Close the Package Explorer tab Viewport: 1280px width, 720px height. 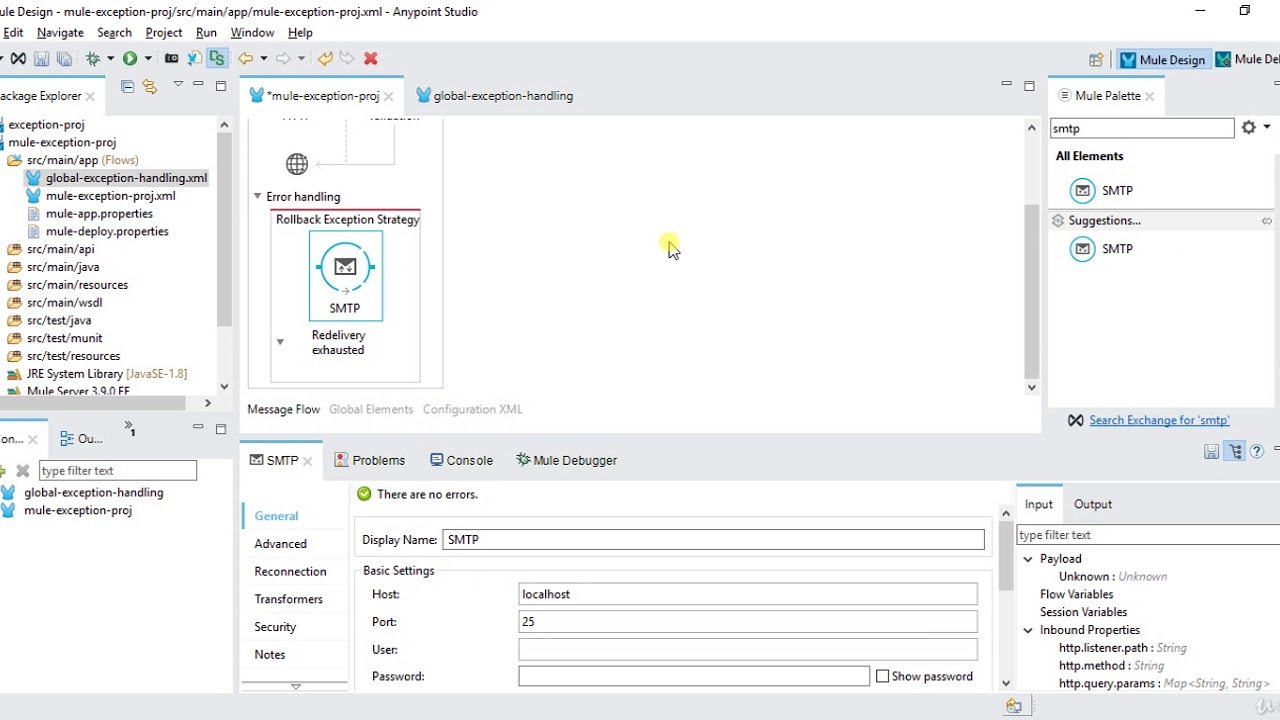click(x=90, y=96)
